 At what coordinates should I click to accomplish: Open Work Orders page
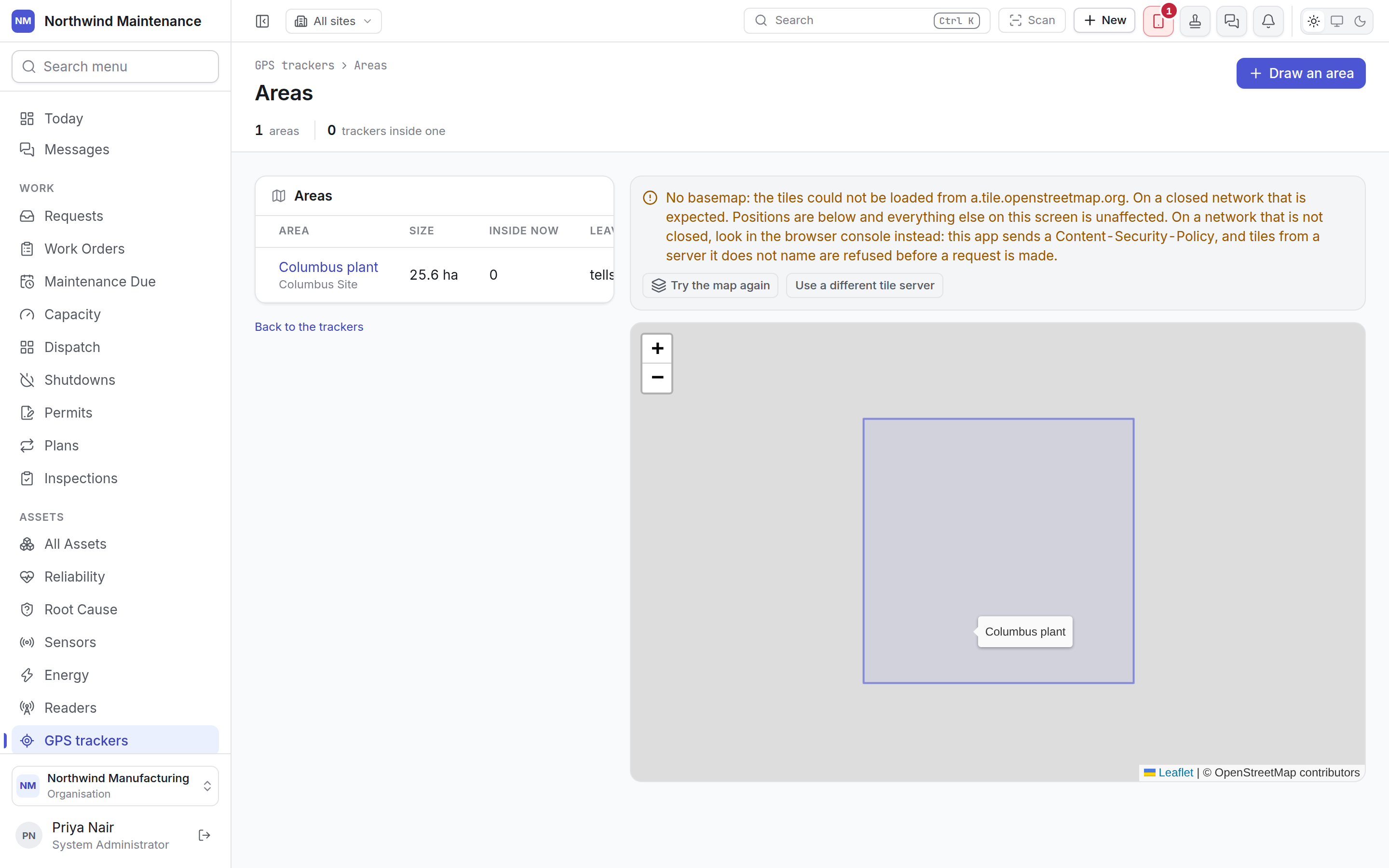pos(115,248)
